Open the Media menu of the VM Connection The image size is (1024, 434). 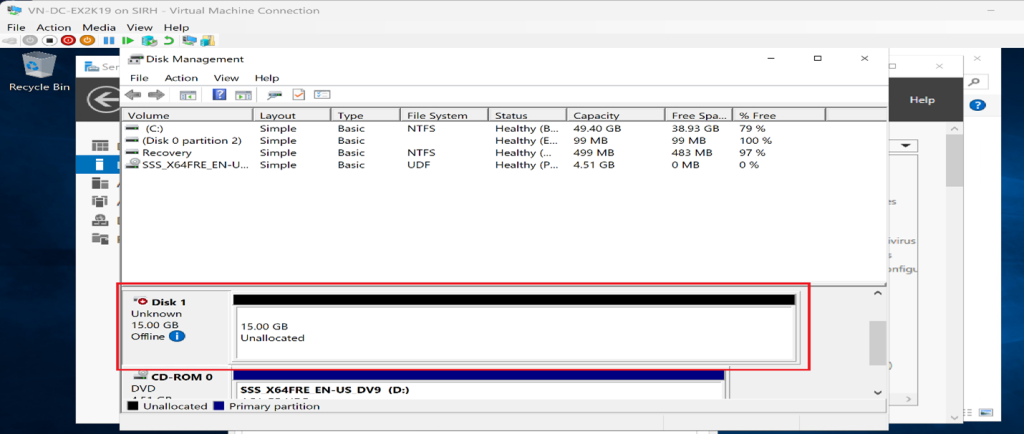click(98, 27)
